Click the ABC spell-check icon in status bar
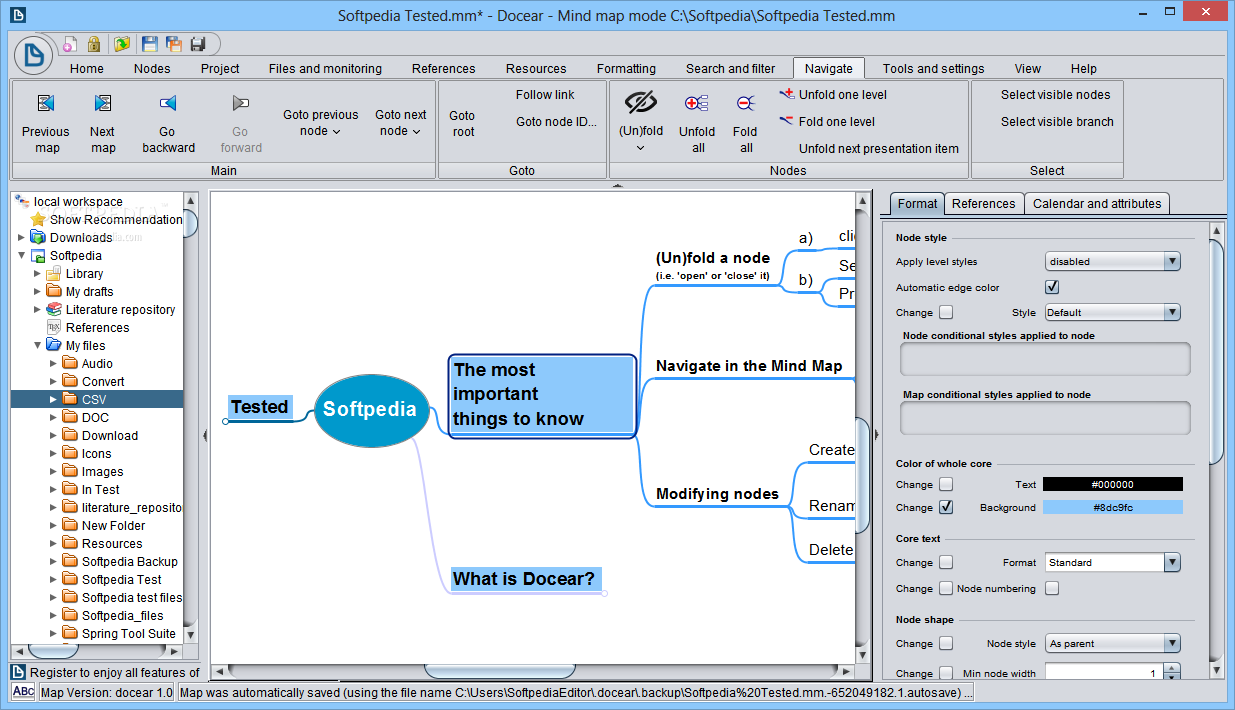This screenshot has width=1235, height=710. pos(24,692)
